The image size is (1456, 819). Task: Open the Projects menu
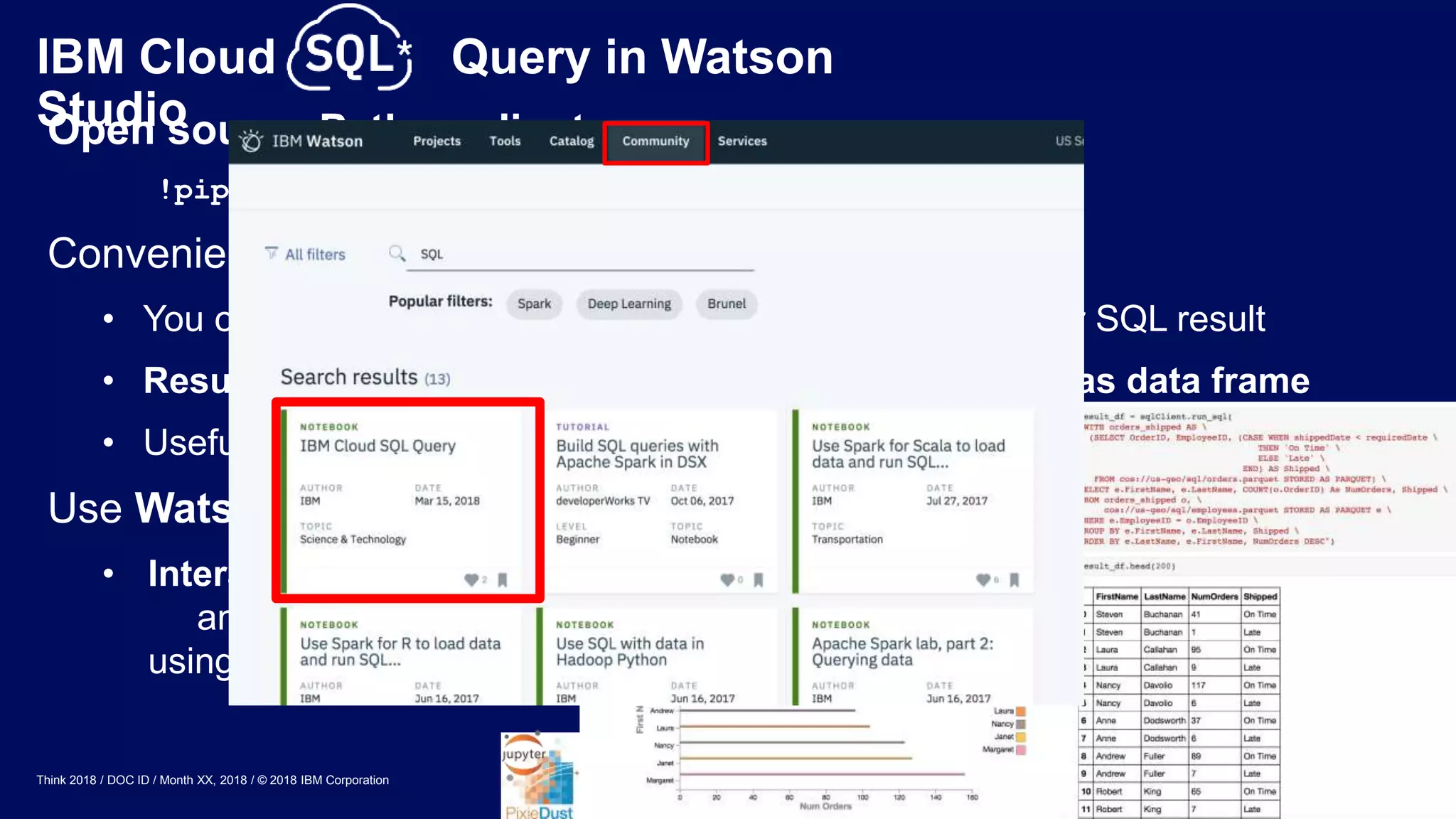[x=437, y=141]
